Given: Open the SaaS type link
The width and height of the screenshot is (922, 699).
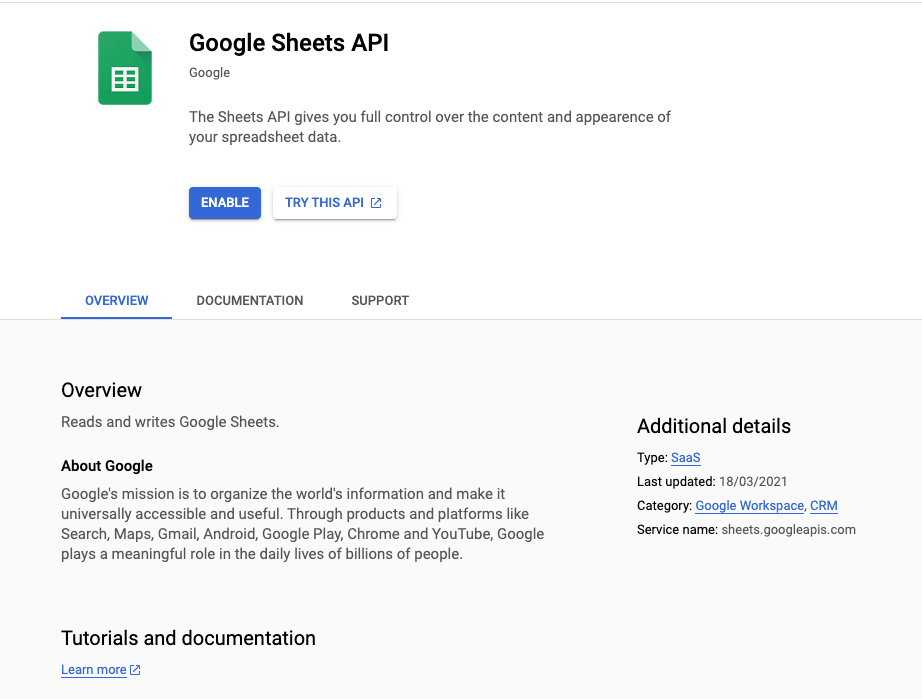Looking at the screenshot, I should tap(685, 458).
